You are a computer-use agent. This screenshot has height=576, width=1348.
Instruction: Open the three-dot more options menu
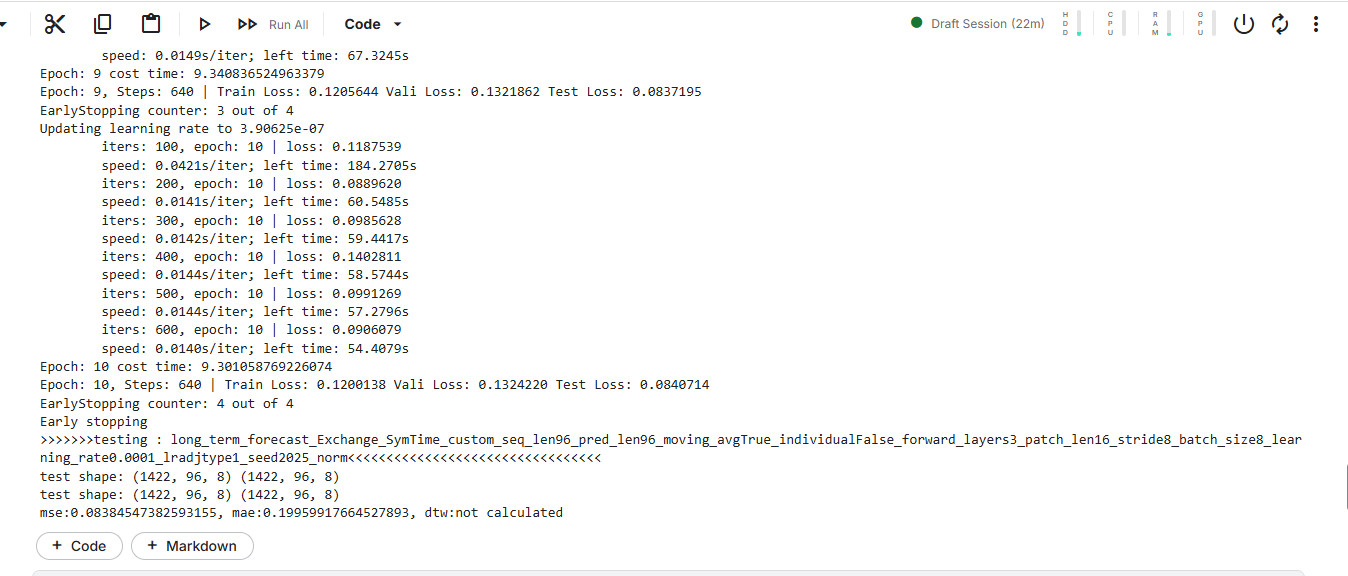(1316, 24)
